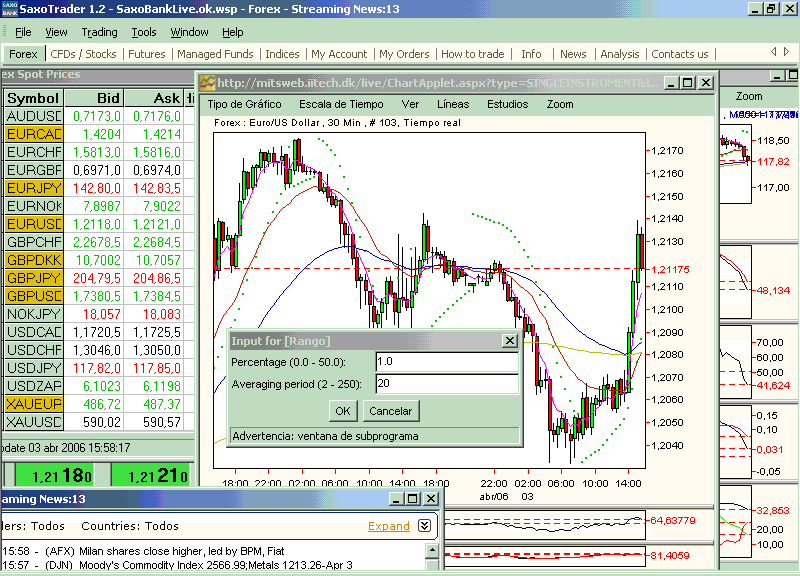Open the Estudios chart menu
This screenshot has width=800, height=576.
point(508,104)
